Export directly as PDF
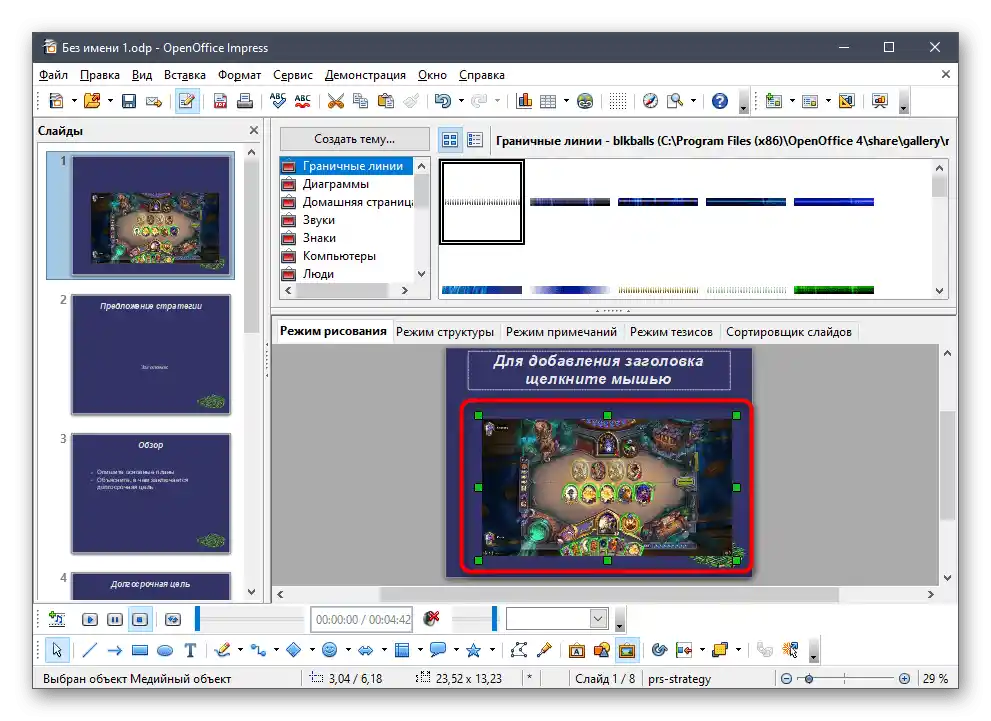The width and height of the screenshot is (991, 721). click(x=219, y=101)
